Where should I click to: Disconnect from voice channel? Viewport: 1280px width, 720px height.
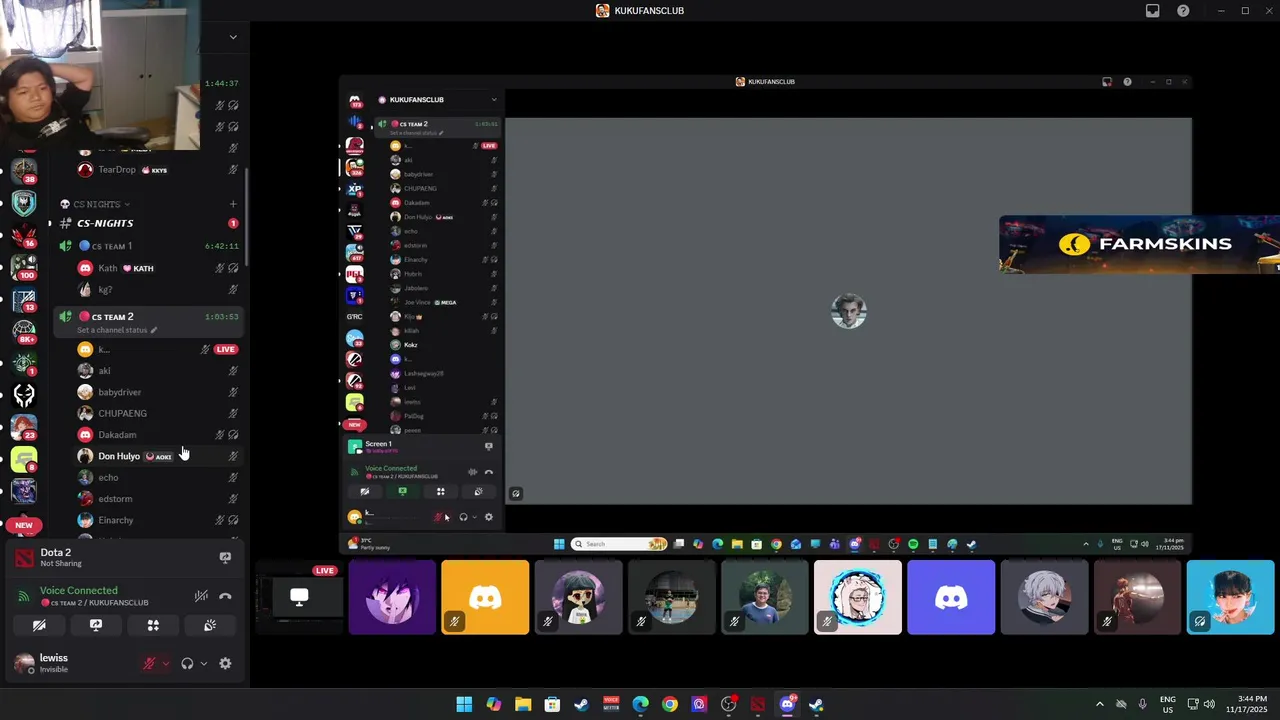point(225,596)
